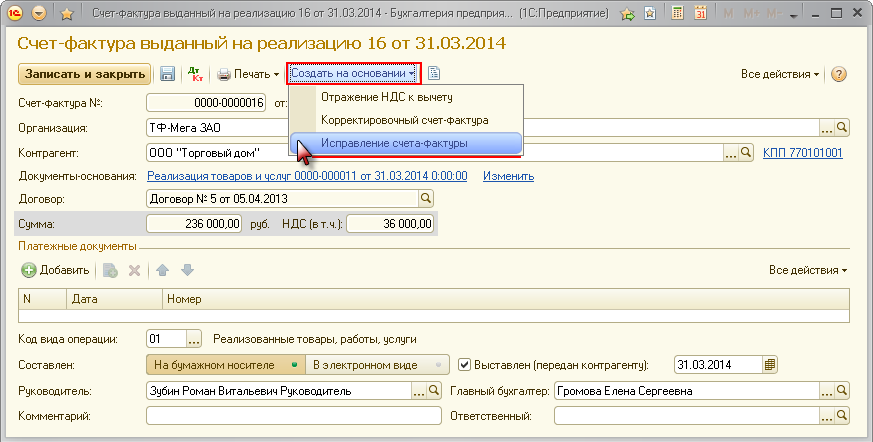The height and width of the screenshot is (442, 873).
Task: Click Записать и закрыть button
Action: [85, 74]
